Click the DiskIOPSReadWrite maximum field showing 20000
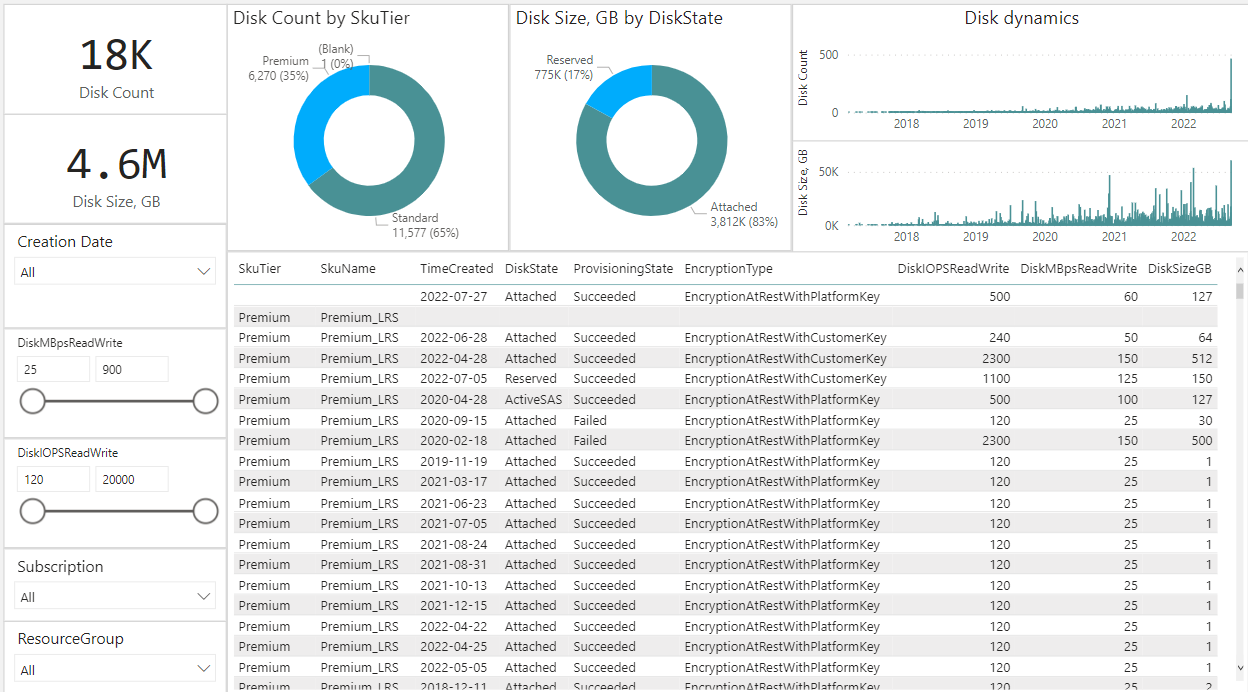 tap(131, 479)
